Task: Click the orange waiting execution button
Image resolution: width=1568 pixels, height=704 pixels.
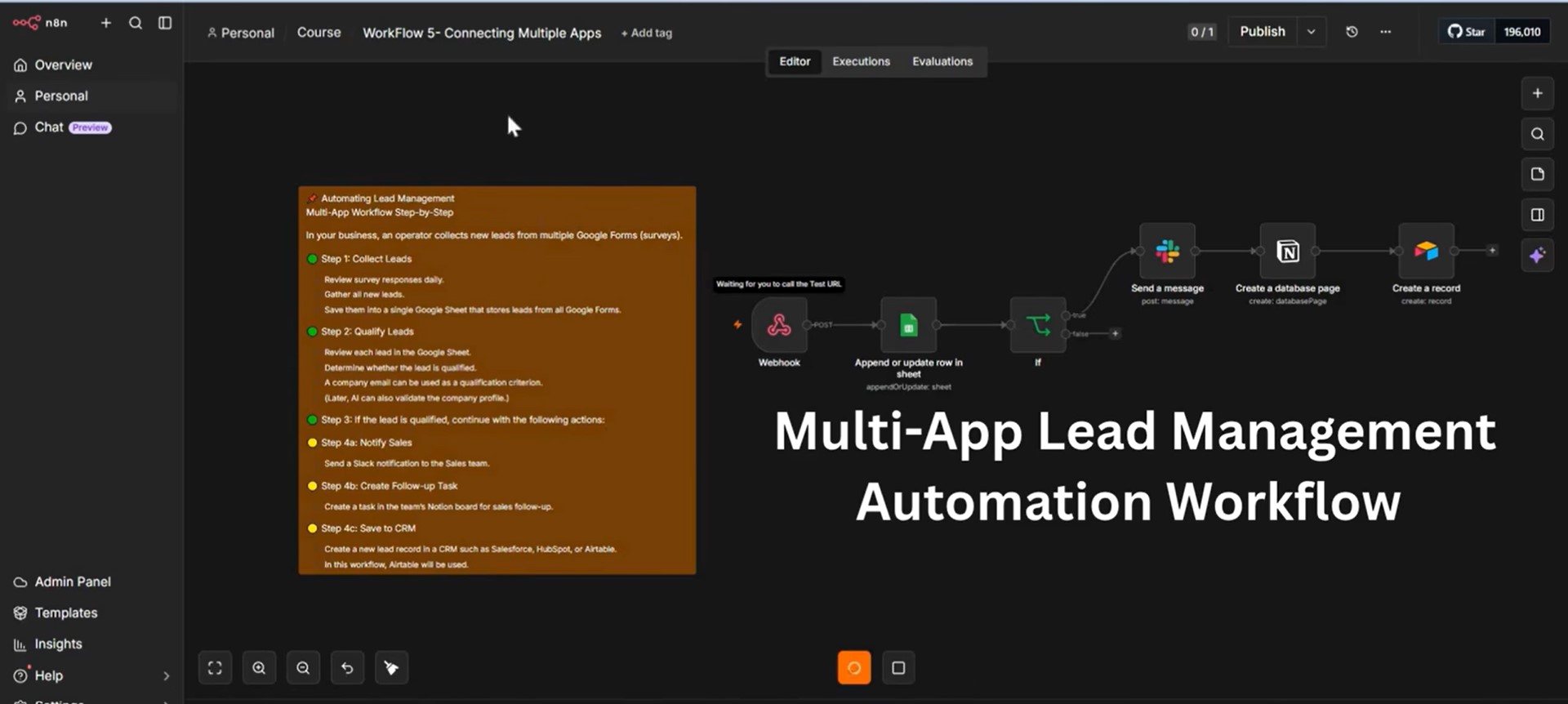Action: (854, 668)
